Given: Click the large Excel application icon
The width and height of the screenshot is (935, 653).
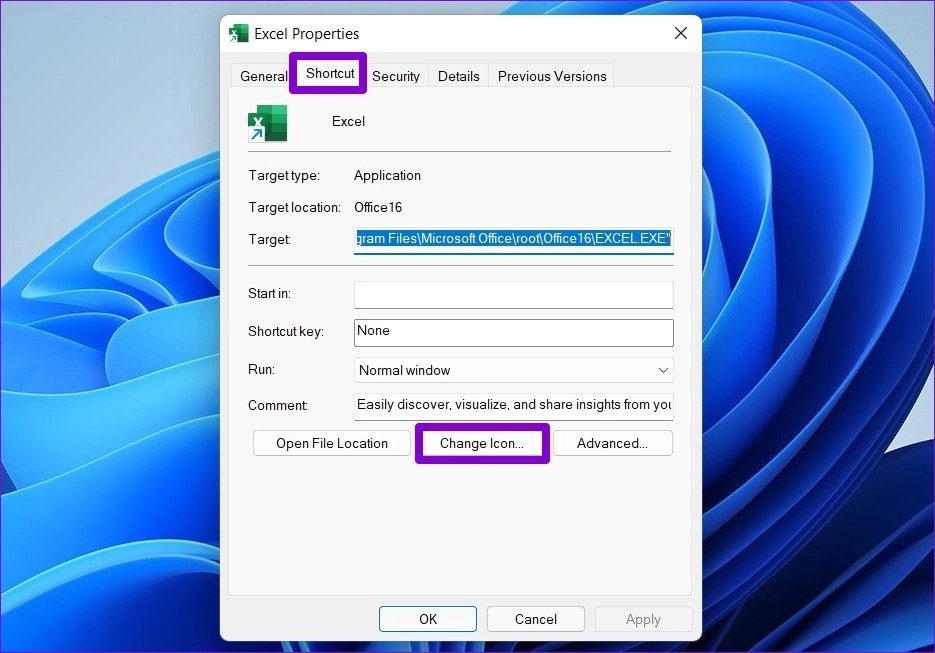Looking at the screenshot, I should pos(267,123).
